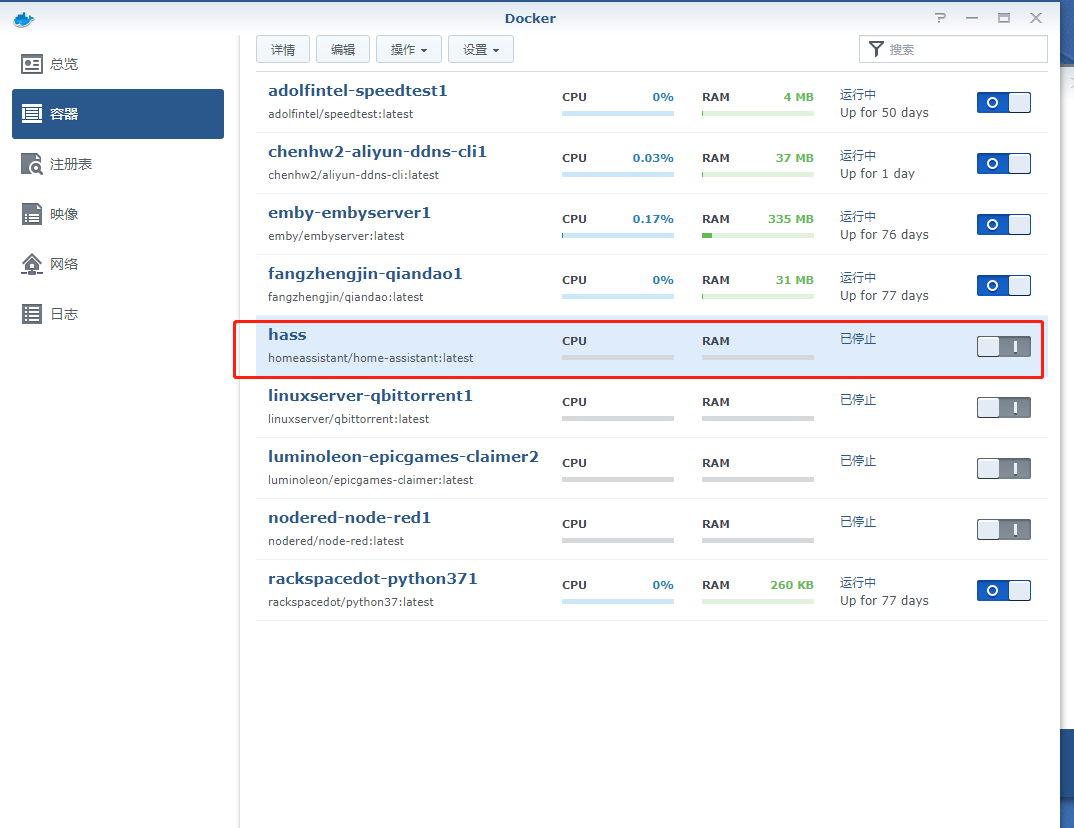The image size is (1074, 828).
Task: Open the 设置 settings dropdown
Action: (x=480, y=50)
